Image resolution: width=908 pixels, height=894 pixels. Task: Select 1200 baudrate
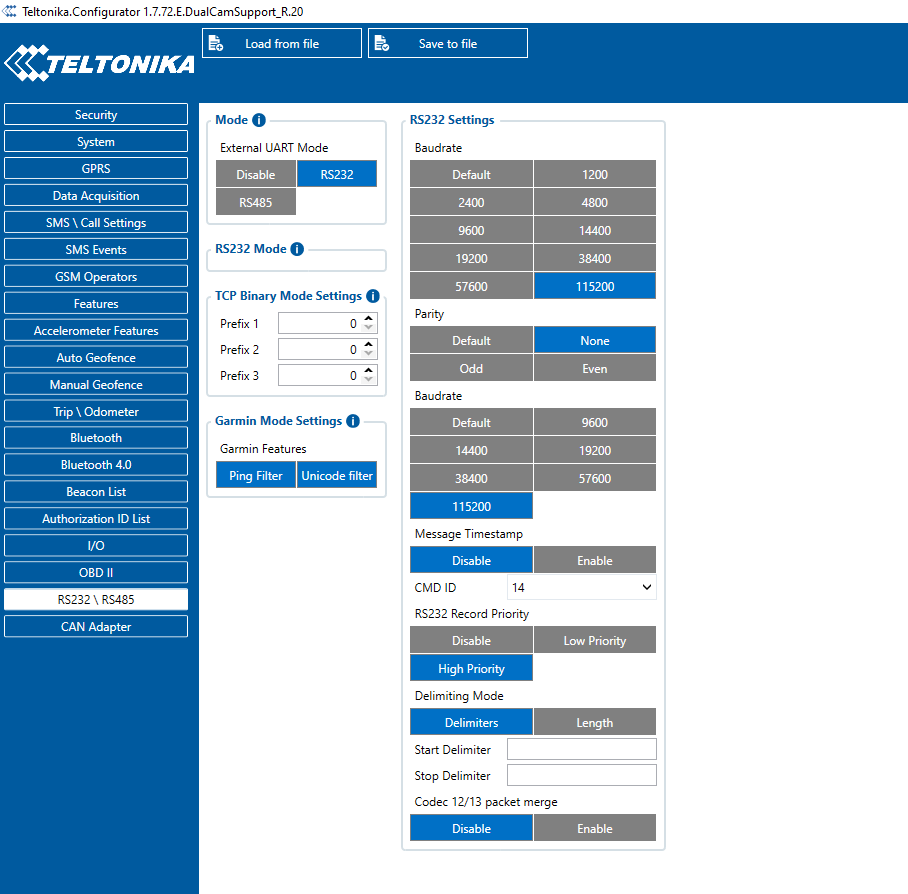pyautogui.click(x=595, y=174)
